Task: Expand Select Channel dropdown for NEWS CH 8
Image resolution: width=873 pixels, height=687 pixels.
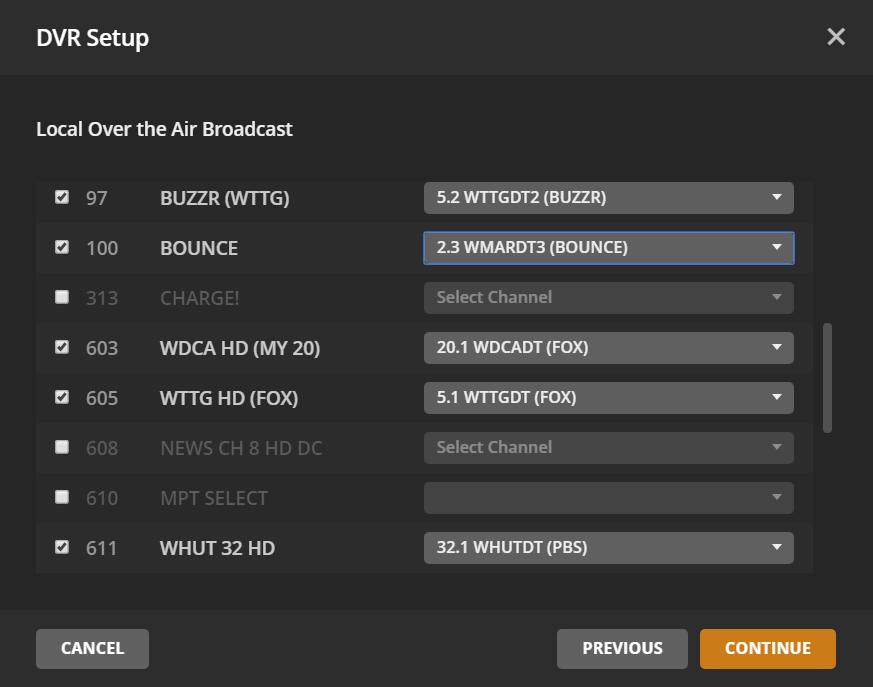Action: coord(608,448)
